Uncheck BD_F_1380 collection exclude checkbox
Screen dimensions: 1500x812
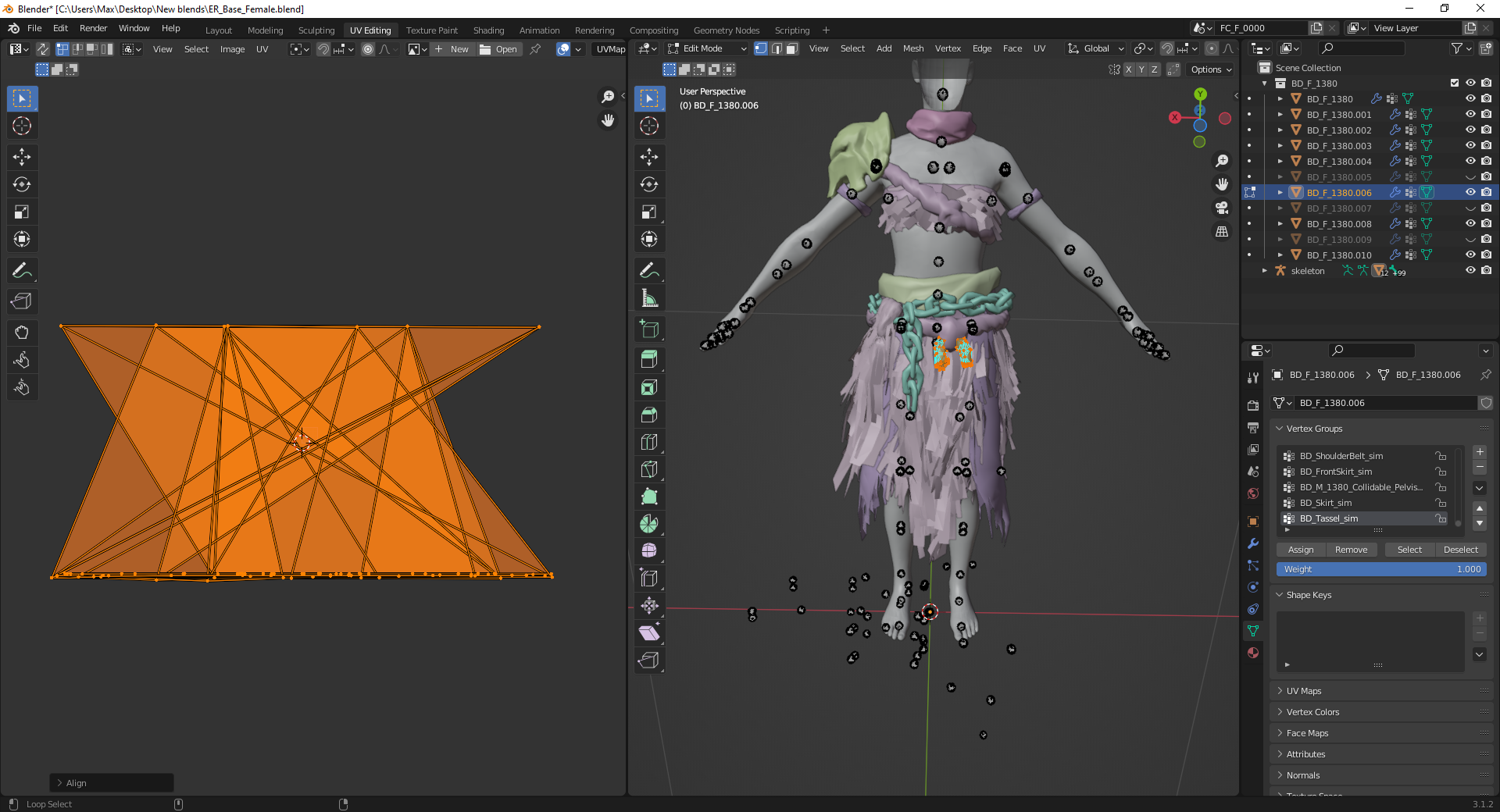click(1455, 83)
